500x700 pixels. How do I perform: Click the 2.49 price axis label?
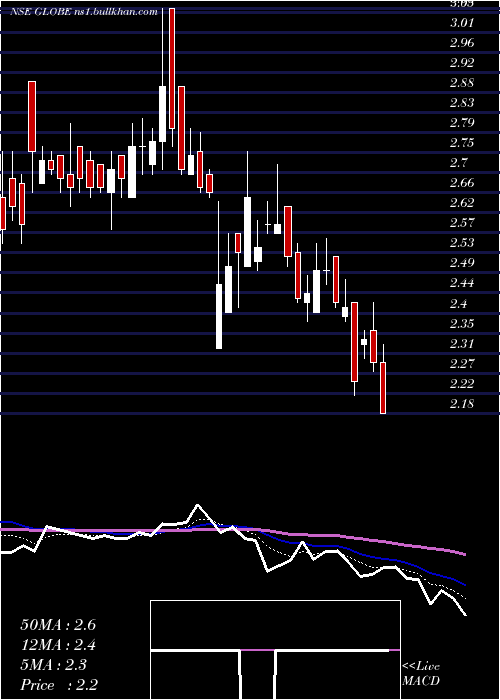tap(462, 263)
